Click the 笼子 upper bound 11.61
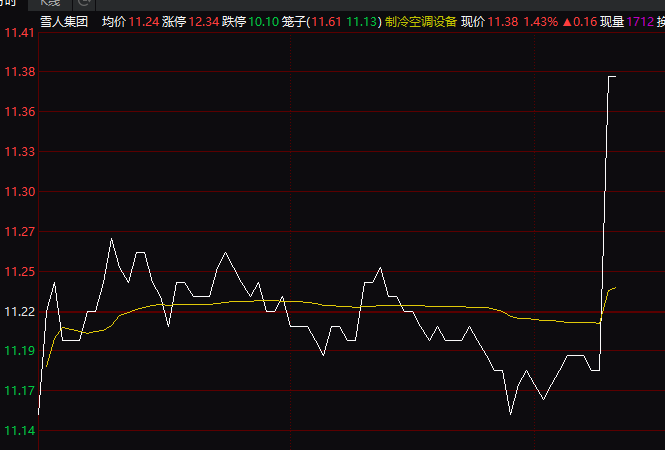The image size is (665, 450). point(327,22)
